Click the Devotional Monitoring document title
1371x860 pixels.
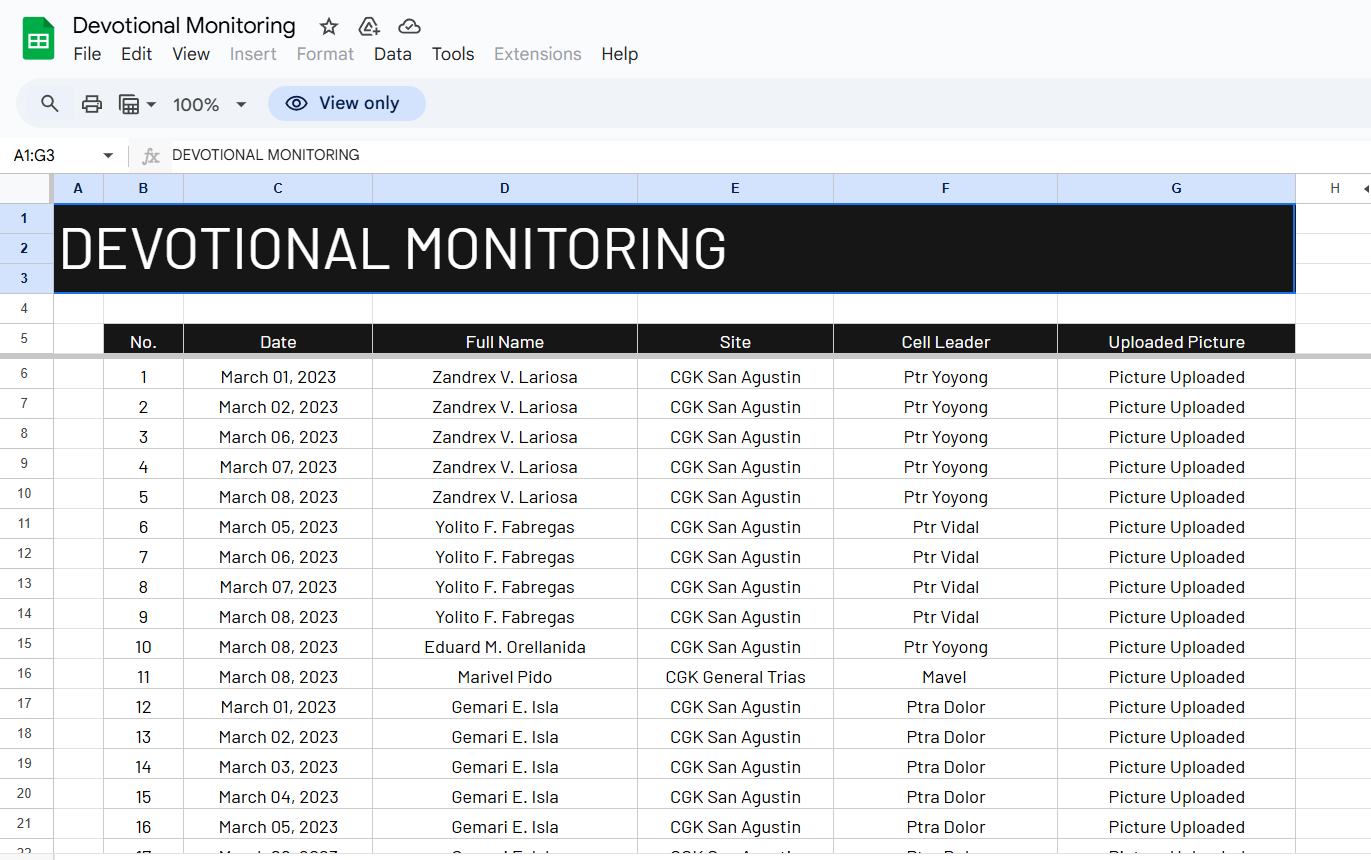pyautogui.click(x=184, y=26)
